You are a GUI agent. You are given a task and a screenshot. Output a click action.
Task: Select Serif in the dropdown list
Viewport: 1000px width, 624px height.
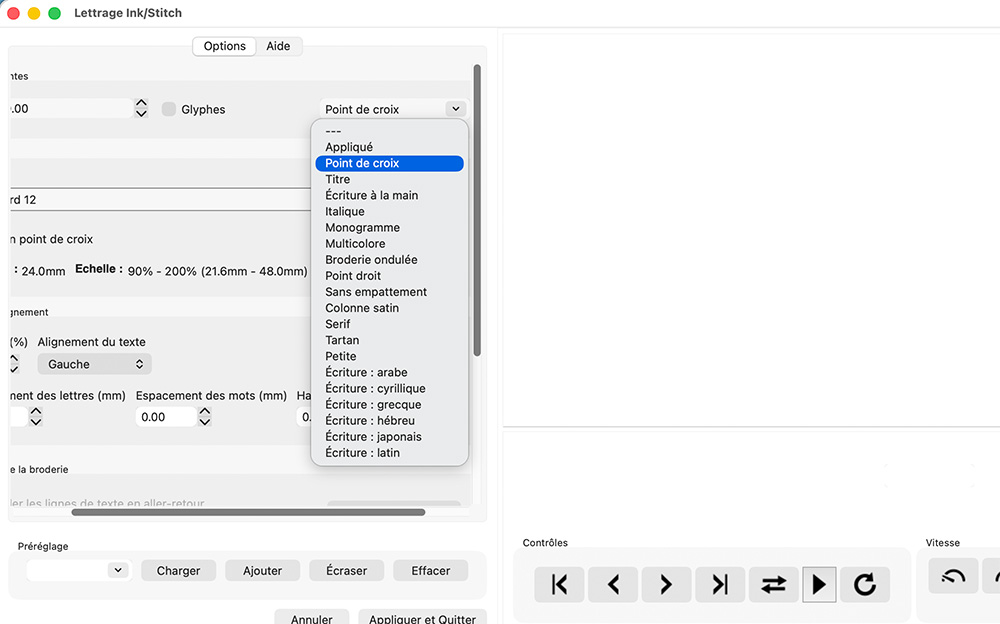click(x=390, y=324)
